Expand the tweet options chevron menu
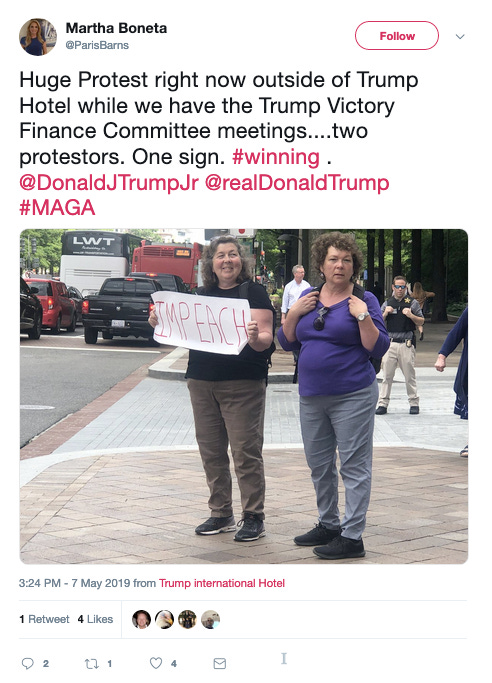The width and height of the screenshot is (492, 683). pos(460,37)
